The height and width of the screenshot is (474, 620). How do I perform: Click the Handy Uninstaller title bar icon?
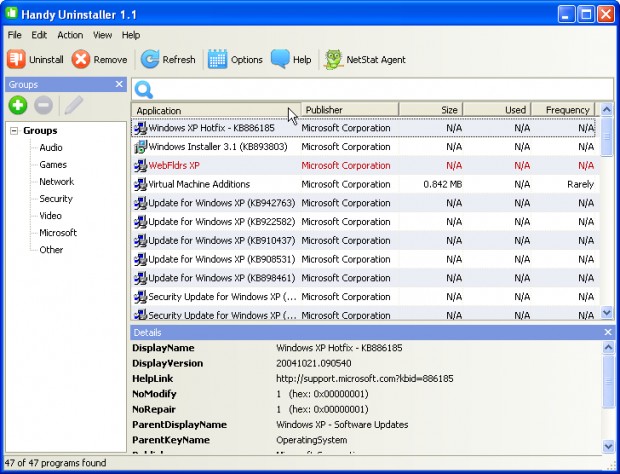(11, 13)
